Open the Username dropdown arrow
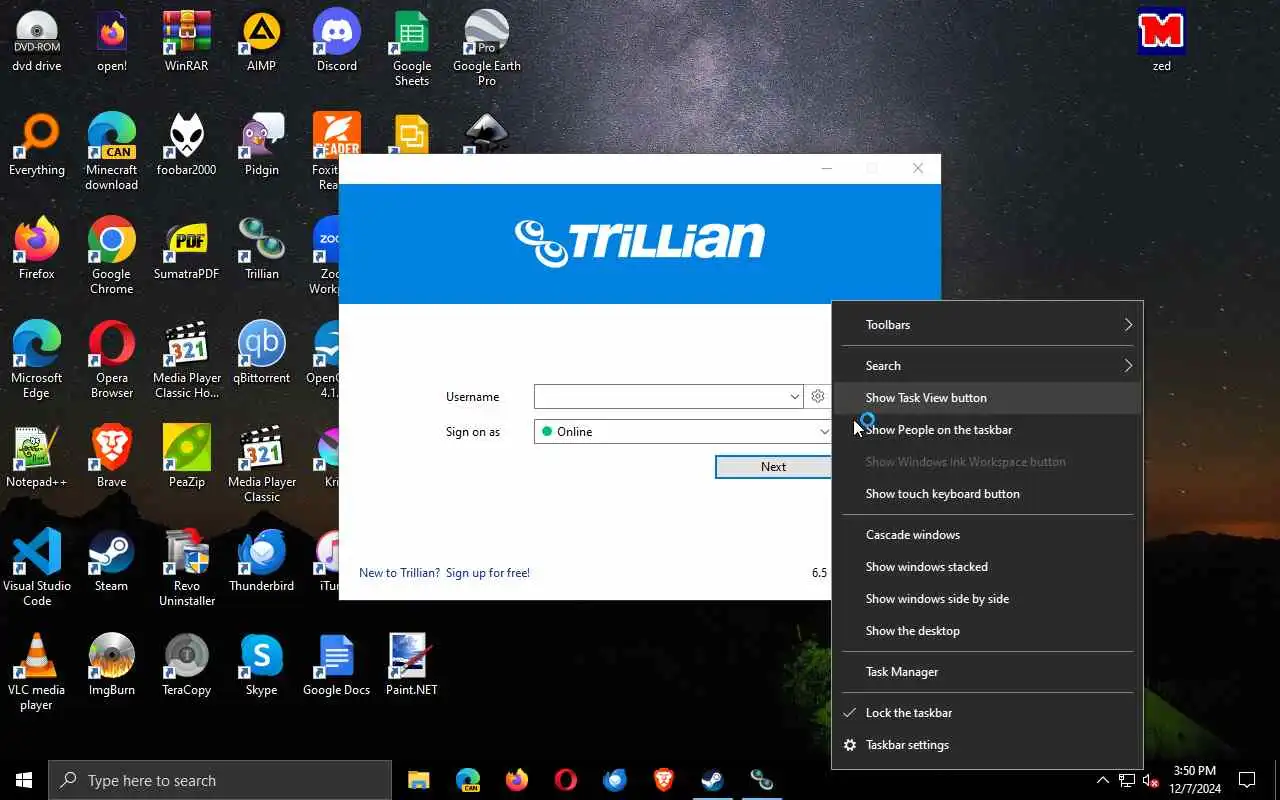Image resolution: width=1280 pixels, height=800 pixels. pos(794,397)
